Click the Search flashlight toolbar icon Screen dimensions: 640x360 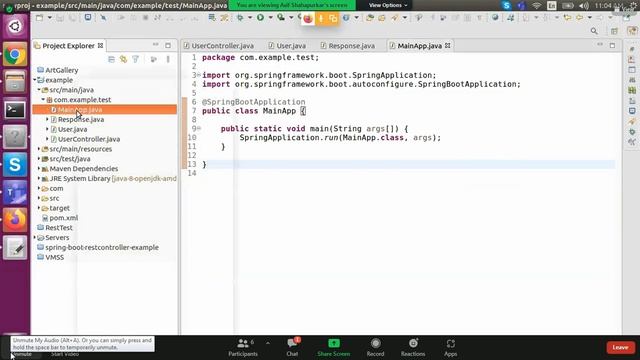click(x=394, y=18)
